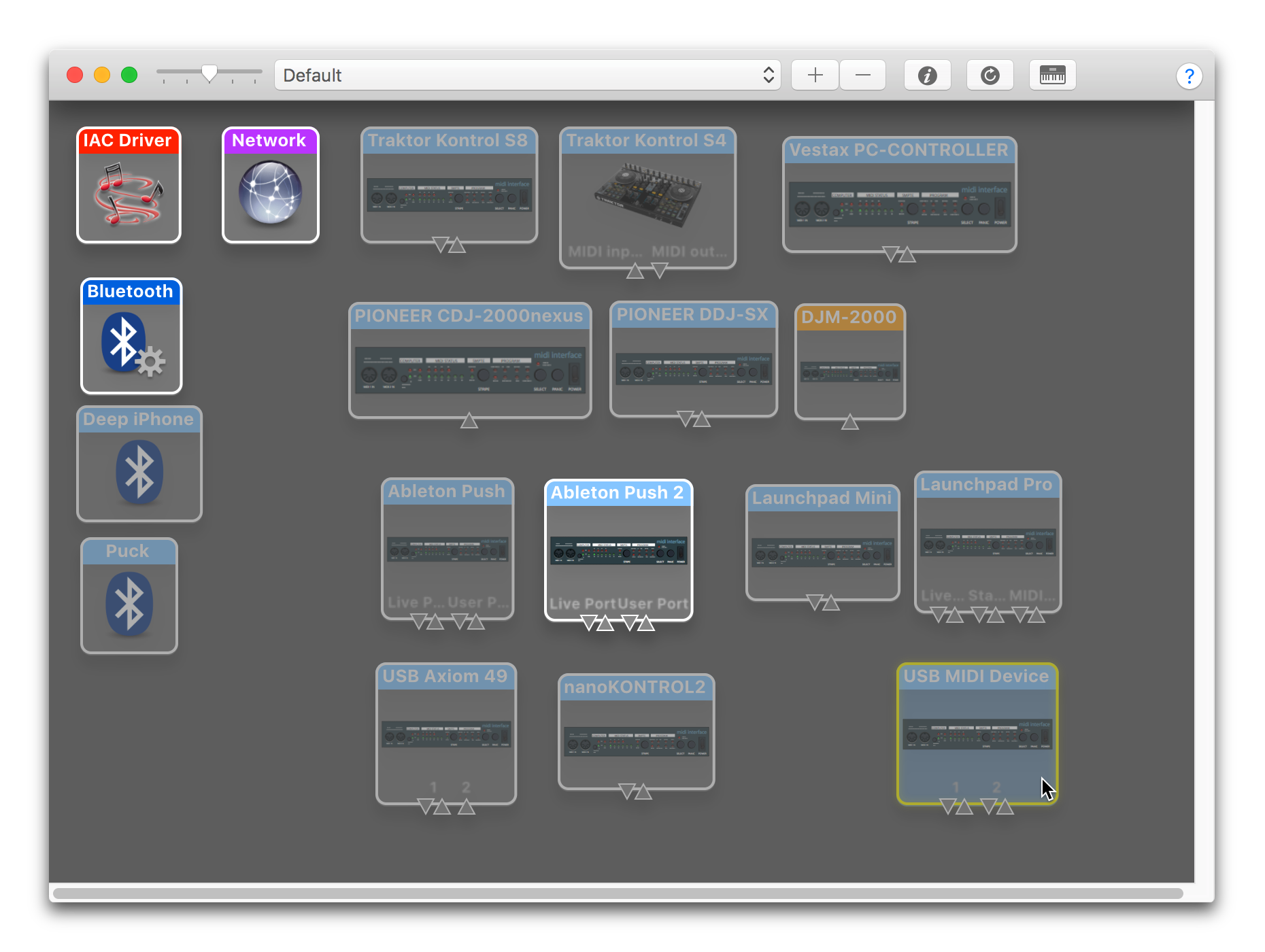This screenshot has width=1265, height=952.
Task: Click the Traktor Kontrol S8 port connectors
Action: tap(449, 245)
